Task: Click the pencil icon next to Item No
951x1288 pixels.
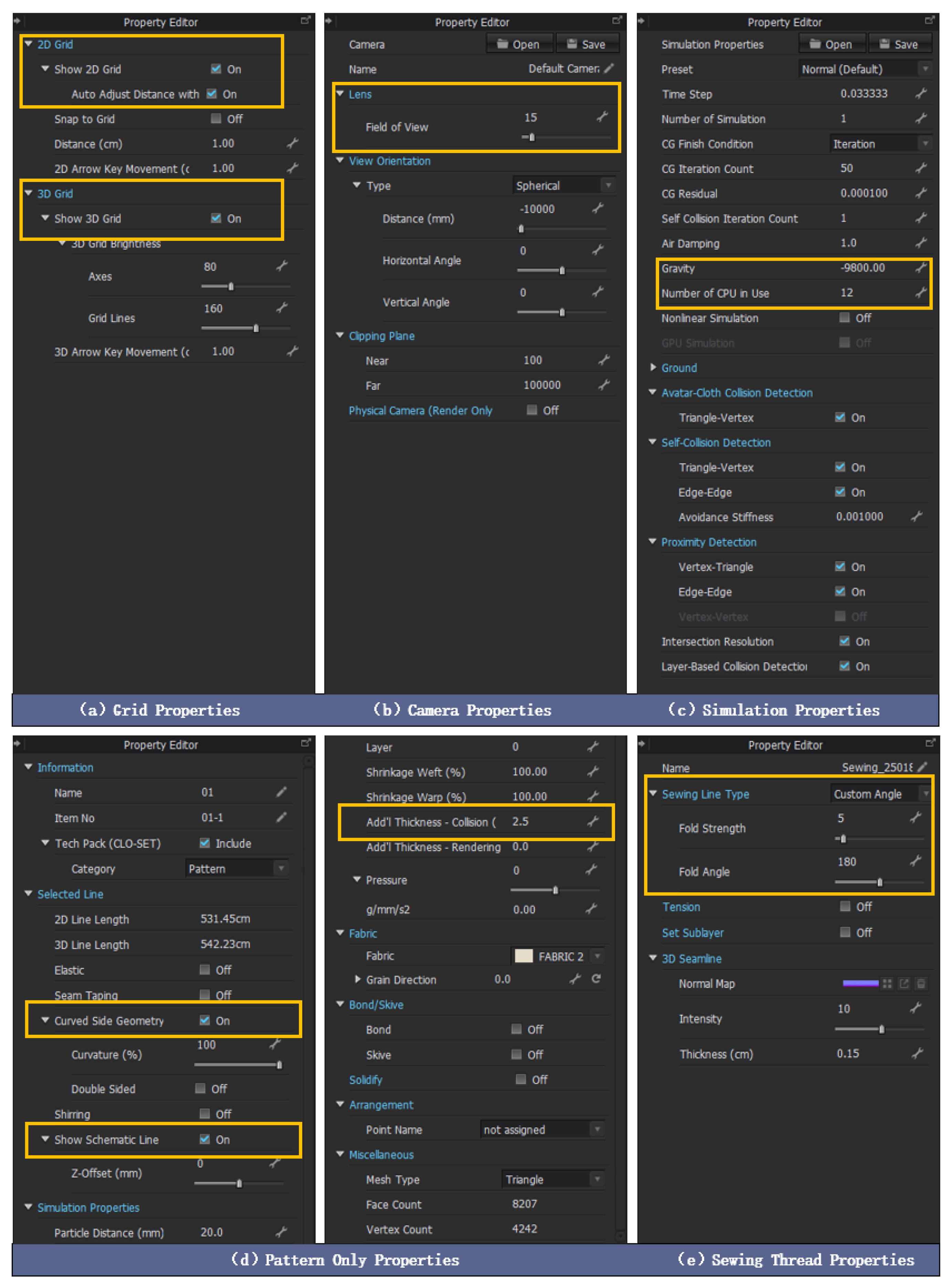Action: pos(281,817)
